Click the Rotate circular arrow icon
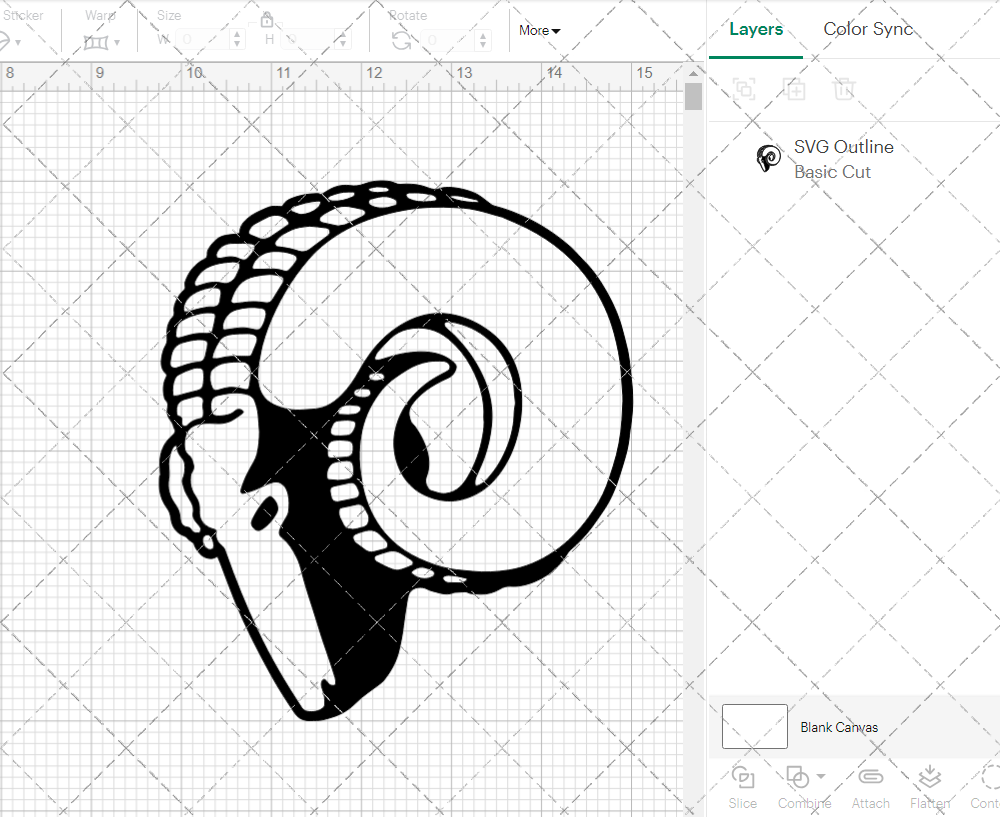This screenshot has width=1000, height=817. coord(402,41)
